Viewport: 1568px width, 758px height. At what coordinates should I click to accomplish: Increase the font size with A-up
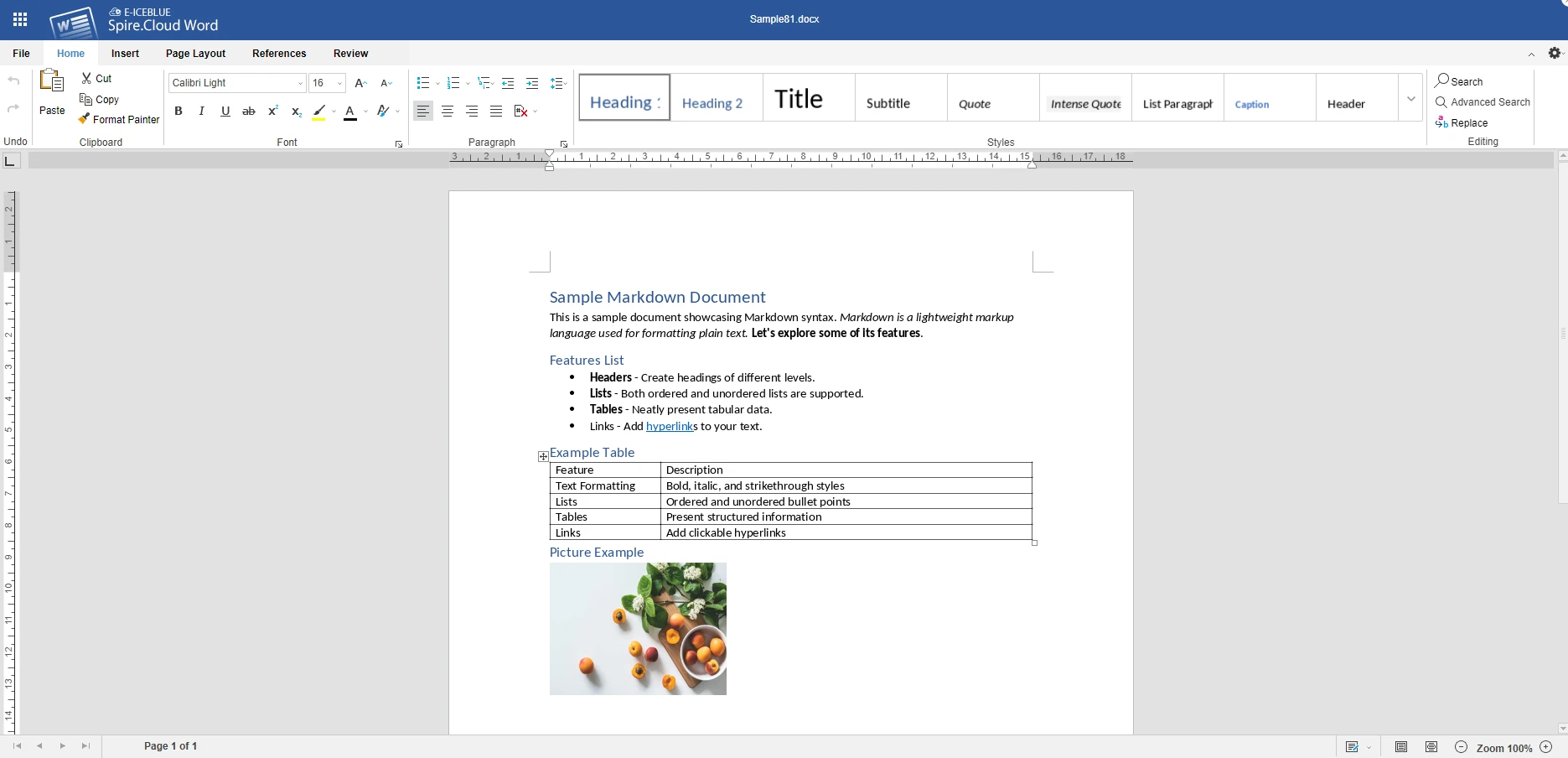pyautogui.click(x=360, y=83)
